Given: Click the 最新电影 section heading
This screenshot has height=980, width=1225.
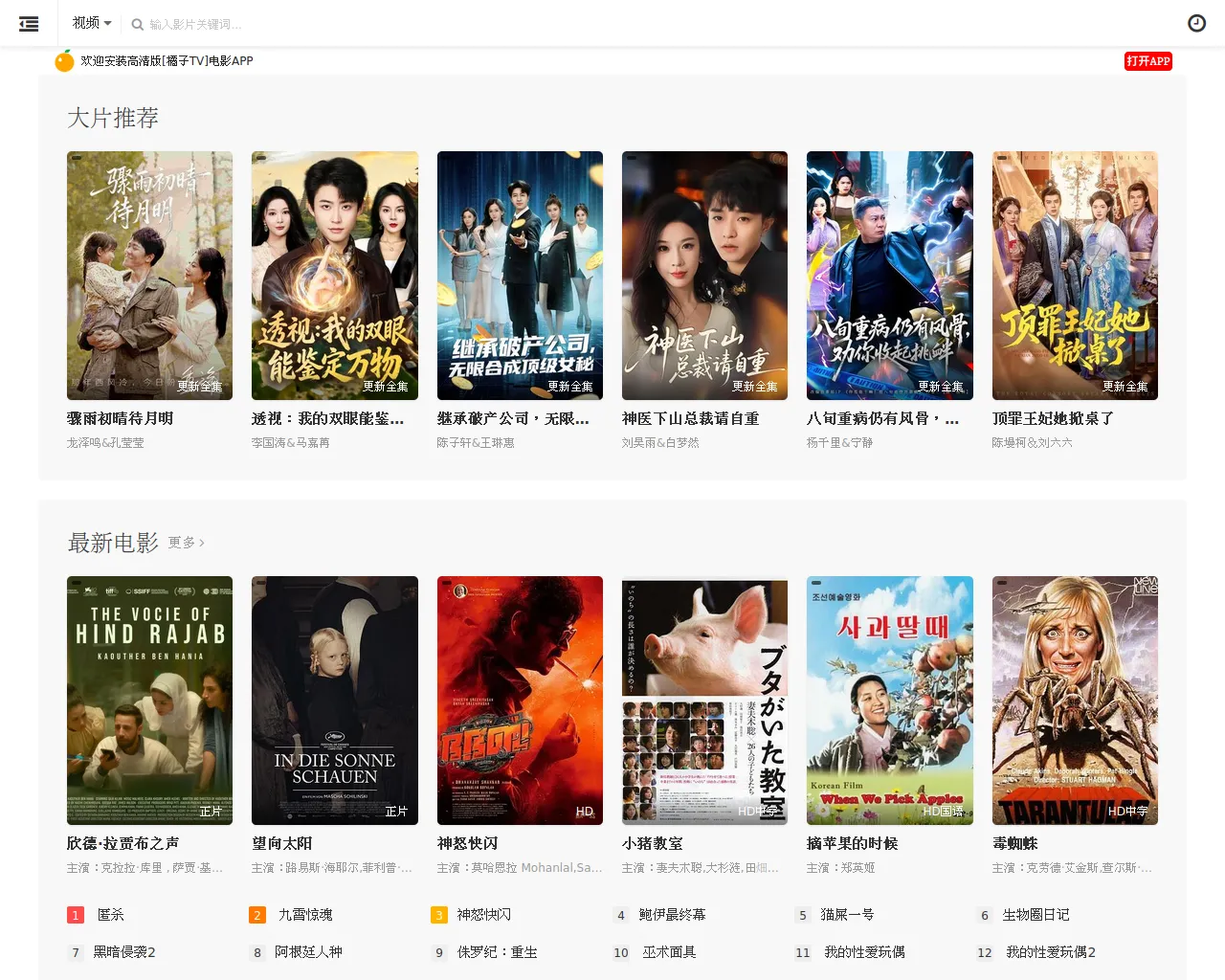Looking at the screenshot, I should pos(113,543).
